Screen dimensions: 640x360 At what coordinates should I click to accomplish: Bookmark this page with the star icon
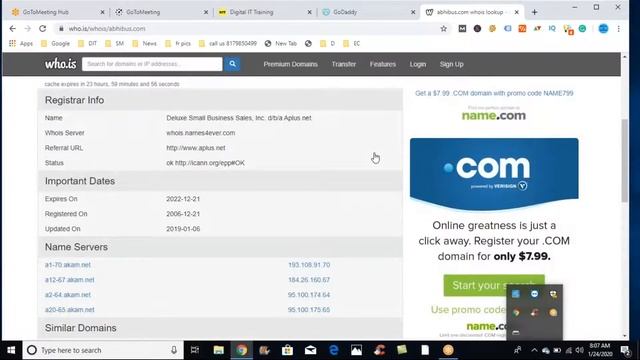[444, 29]
